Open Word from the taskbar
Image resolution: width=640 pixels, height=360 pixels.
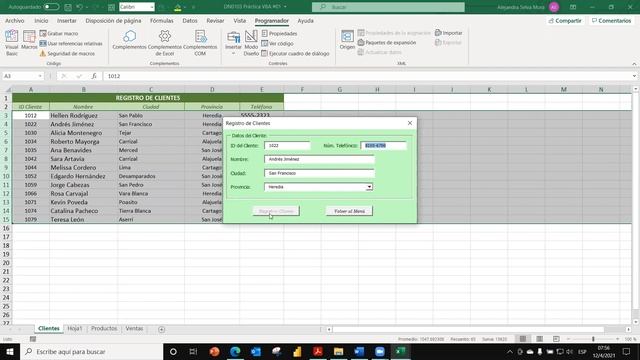(x=359, y=351)
